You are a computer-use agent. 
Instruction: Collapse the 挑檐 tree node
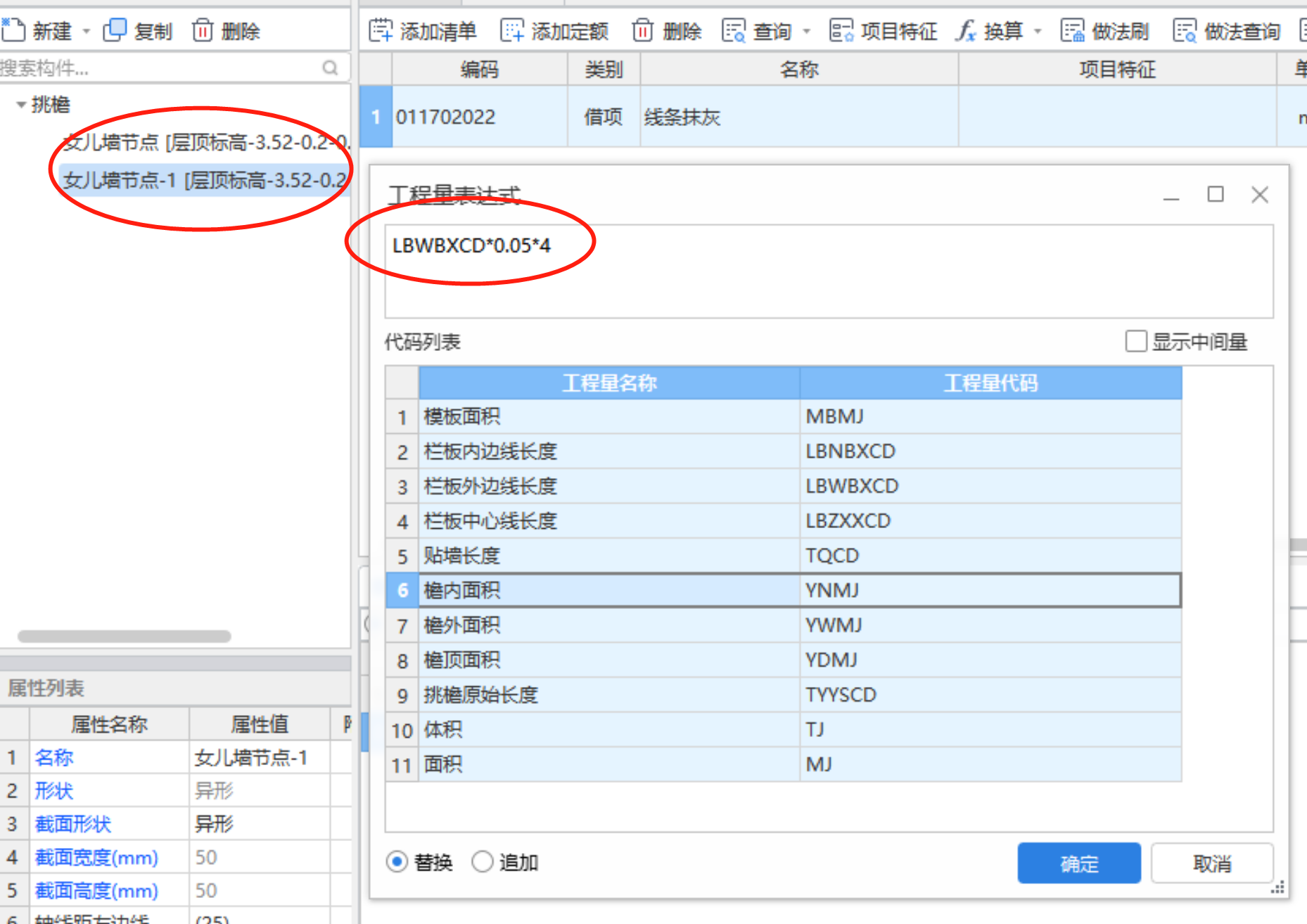[21, 105]
